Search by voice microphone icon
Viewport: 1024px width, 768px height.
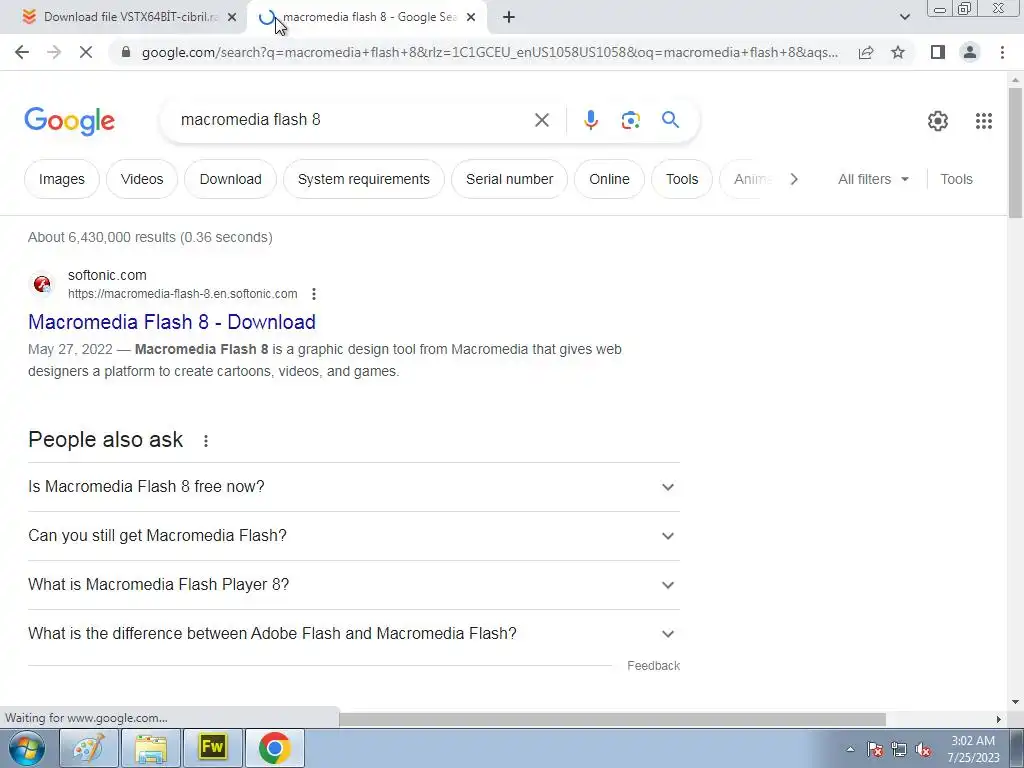point(590,120)
